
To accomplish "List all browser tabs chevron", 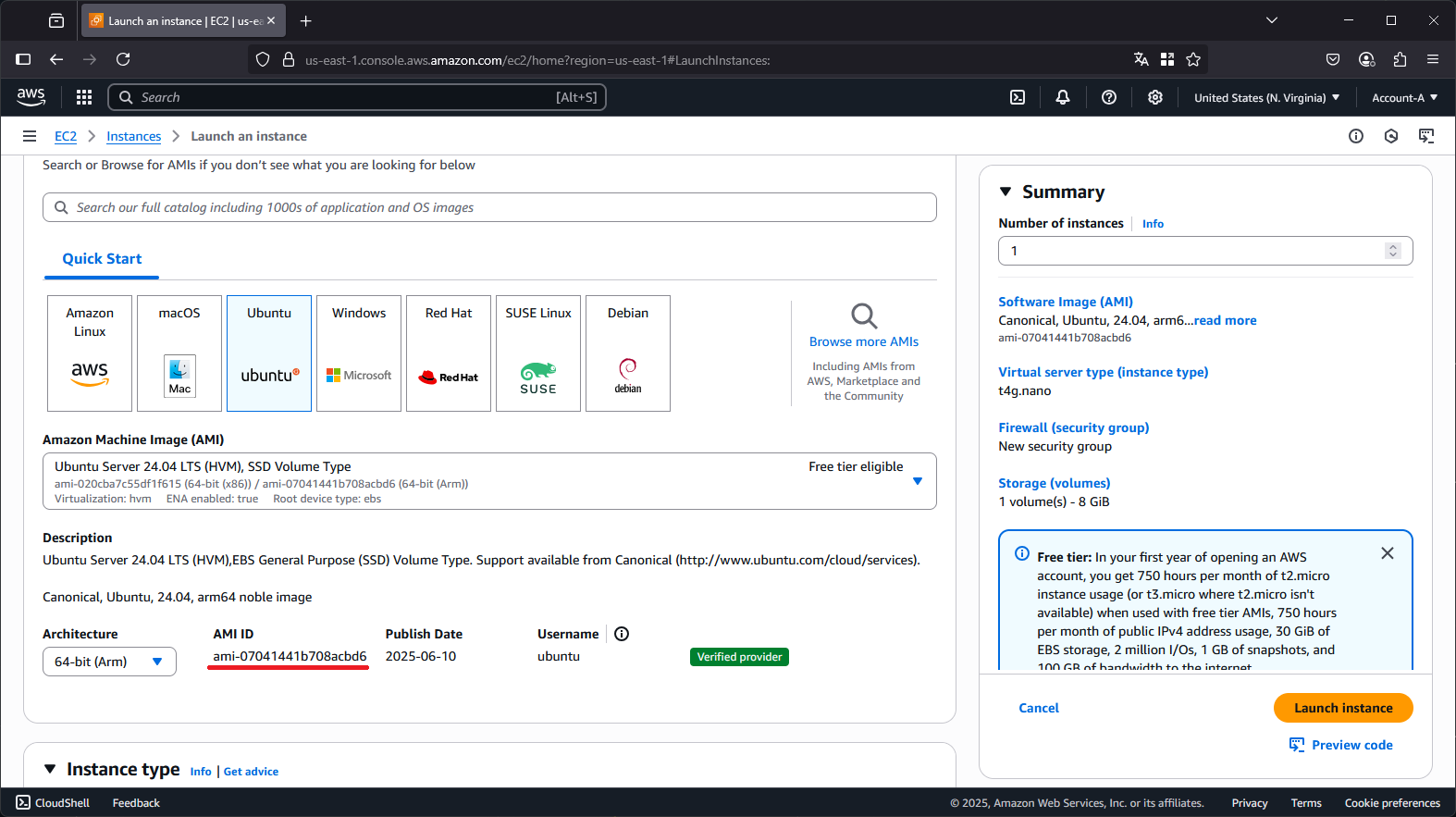I will tap(1272, 20).
